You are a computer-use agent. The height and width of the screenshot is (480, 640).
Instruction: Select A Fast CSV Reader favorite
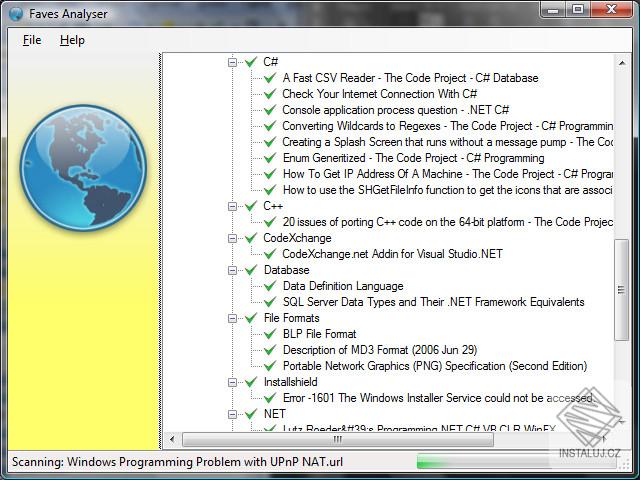point(410,78)
